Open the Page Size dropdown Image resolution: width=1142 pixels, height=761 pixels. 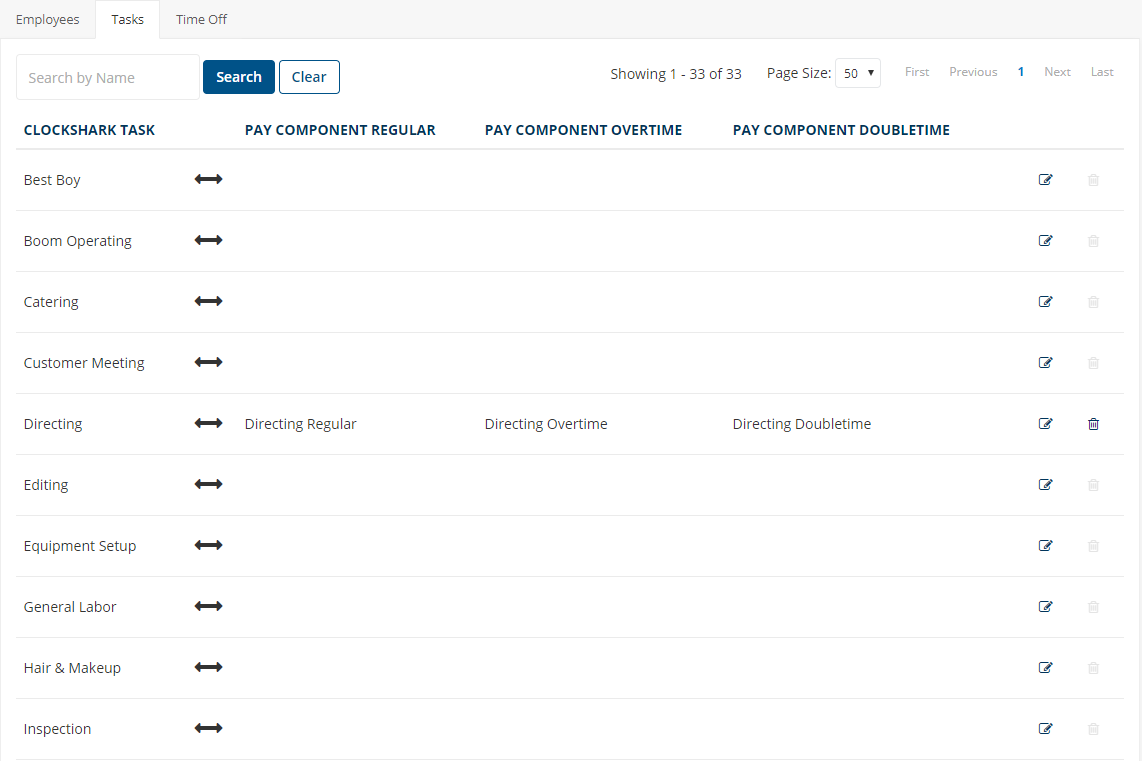857,72
